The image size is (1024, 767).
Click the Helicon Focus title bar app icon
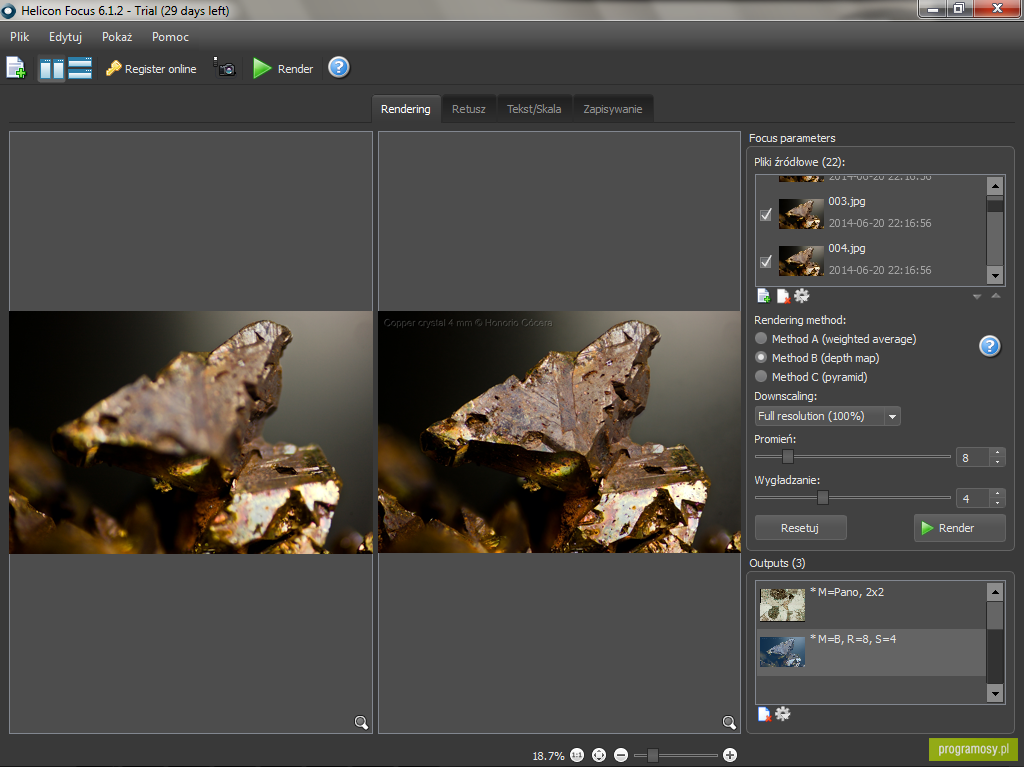(8, 10)
